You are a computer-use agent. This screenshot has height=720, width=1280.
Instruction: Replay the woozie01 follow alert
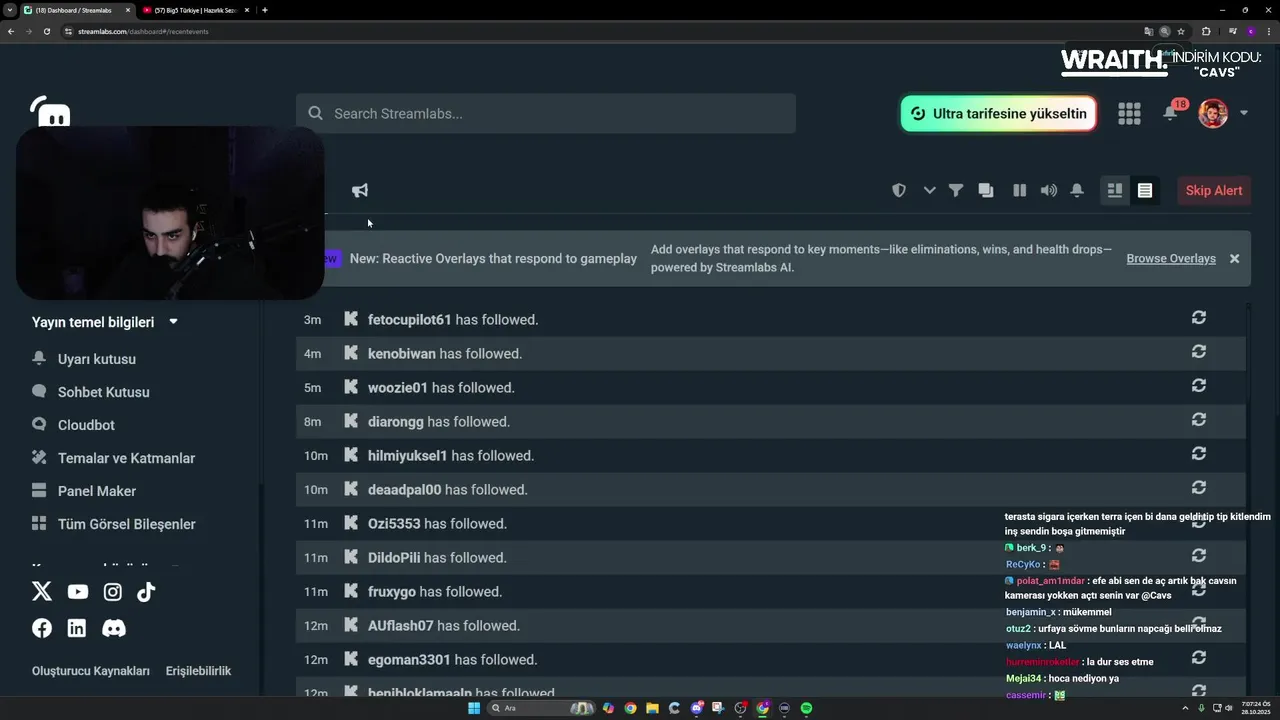[1199, 386]
